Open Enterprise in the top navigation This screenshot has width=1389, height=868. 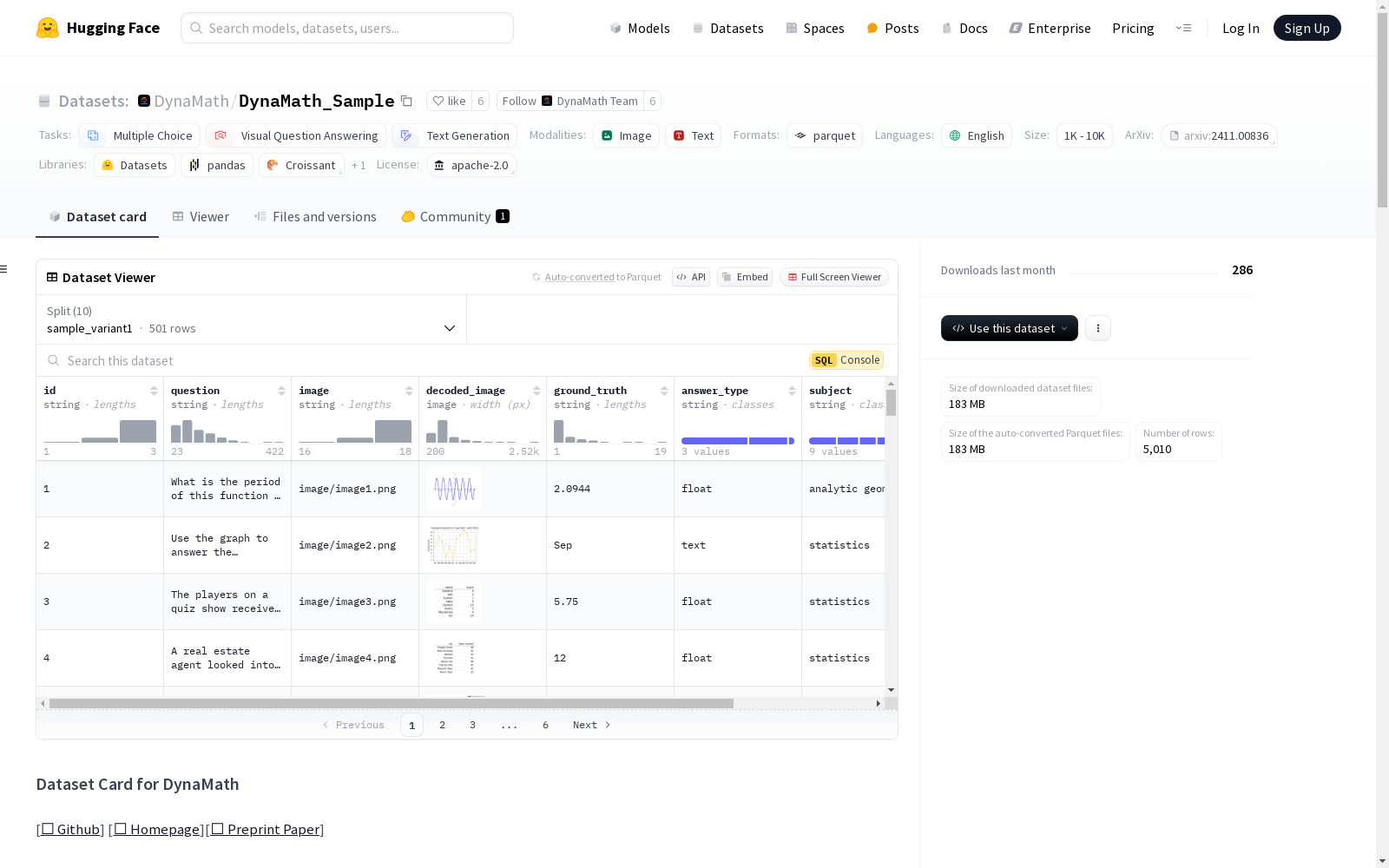point(1050,28)
